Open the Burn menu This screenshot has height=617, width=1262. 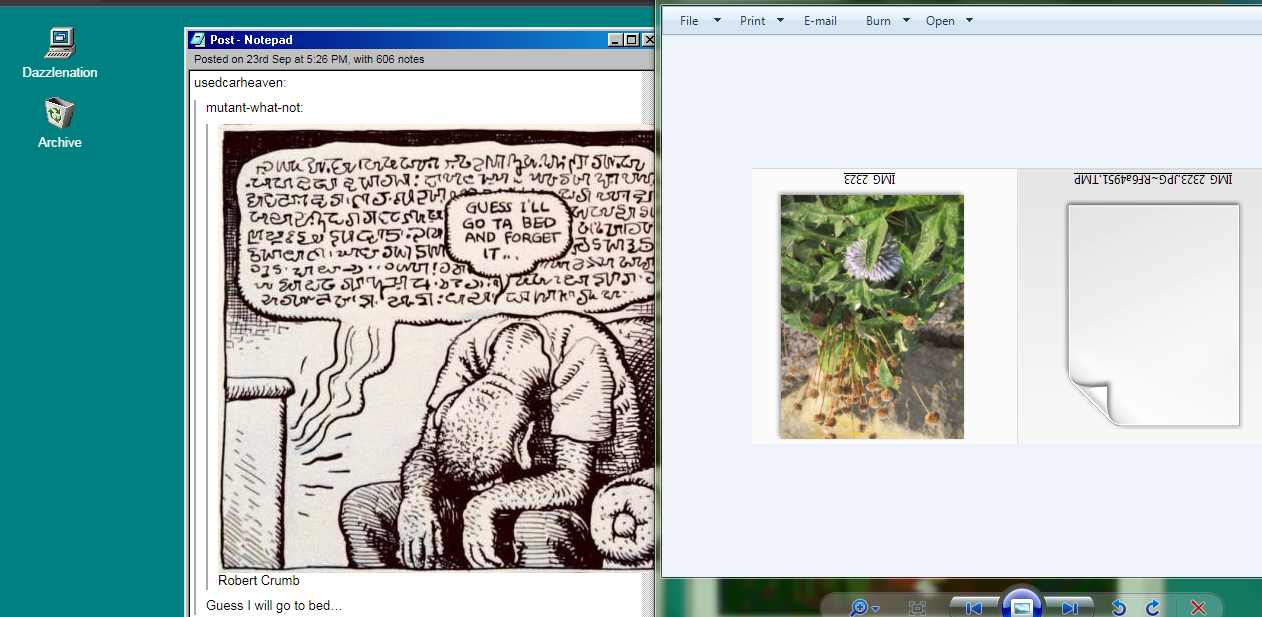click(x=878, y=21)
